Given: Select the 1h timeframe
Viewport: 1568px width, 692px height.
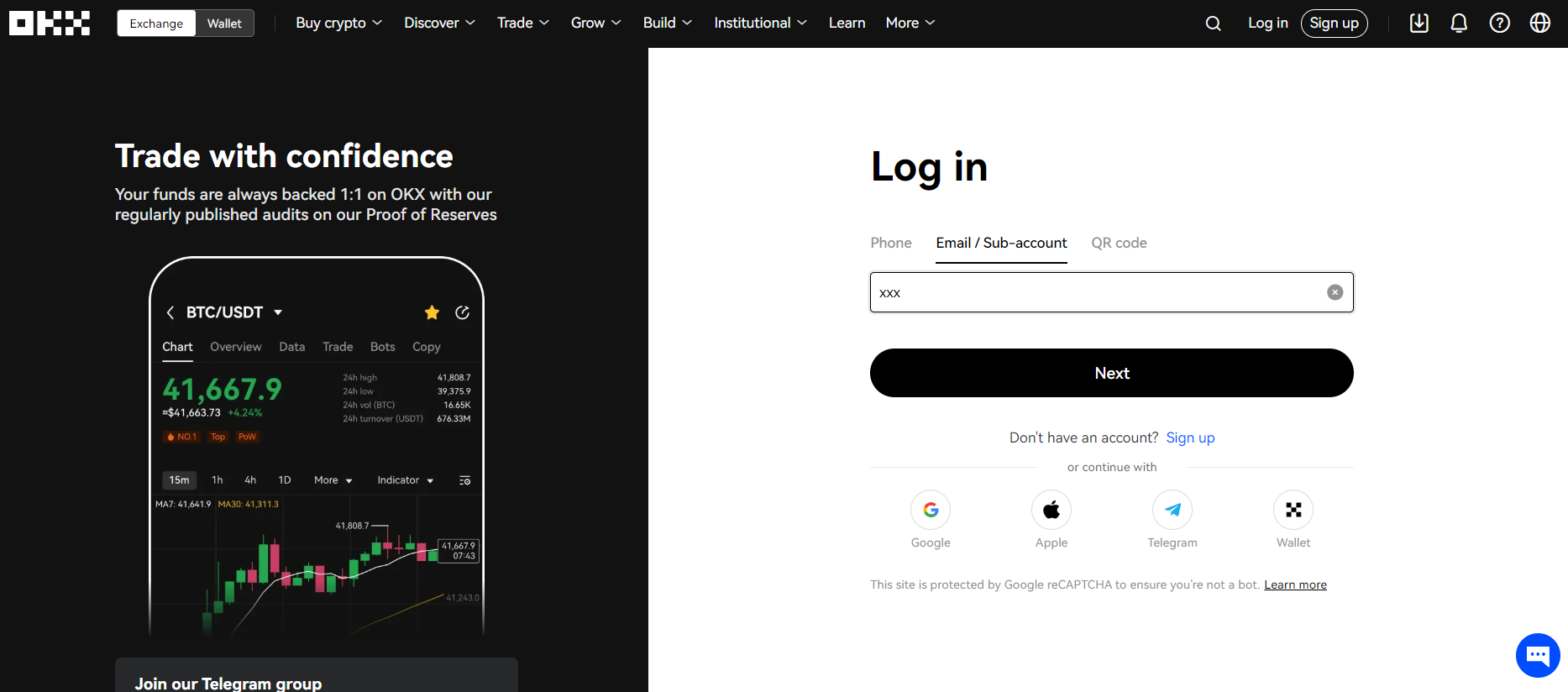Looking at the screenshot, I should [218, 480].
